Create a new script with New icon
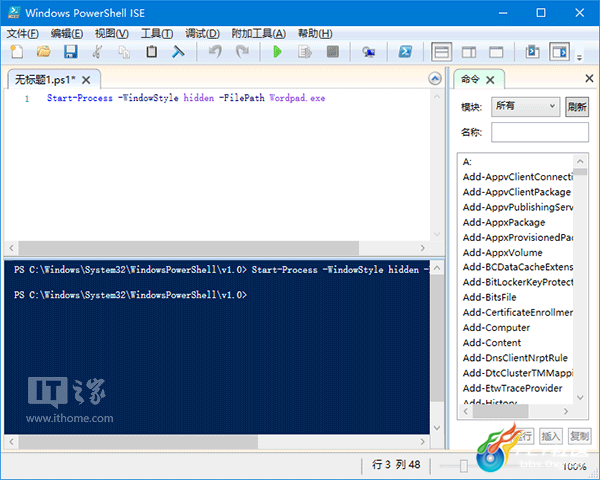This screenshot has width=600, height=480. pos(16,52)
